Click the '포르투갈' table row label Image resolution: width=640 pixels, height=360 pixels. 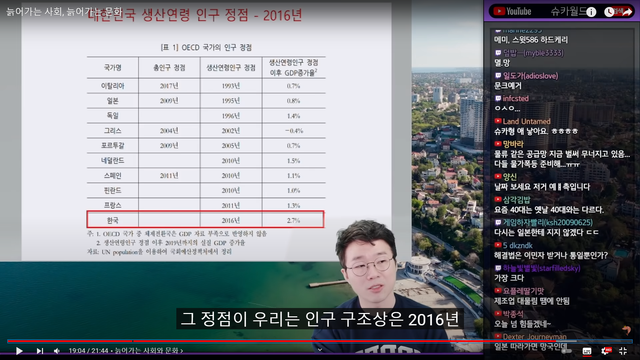coord(113,145)
